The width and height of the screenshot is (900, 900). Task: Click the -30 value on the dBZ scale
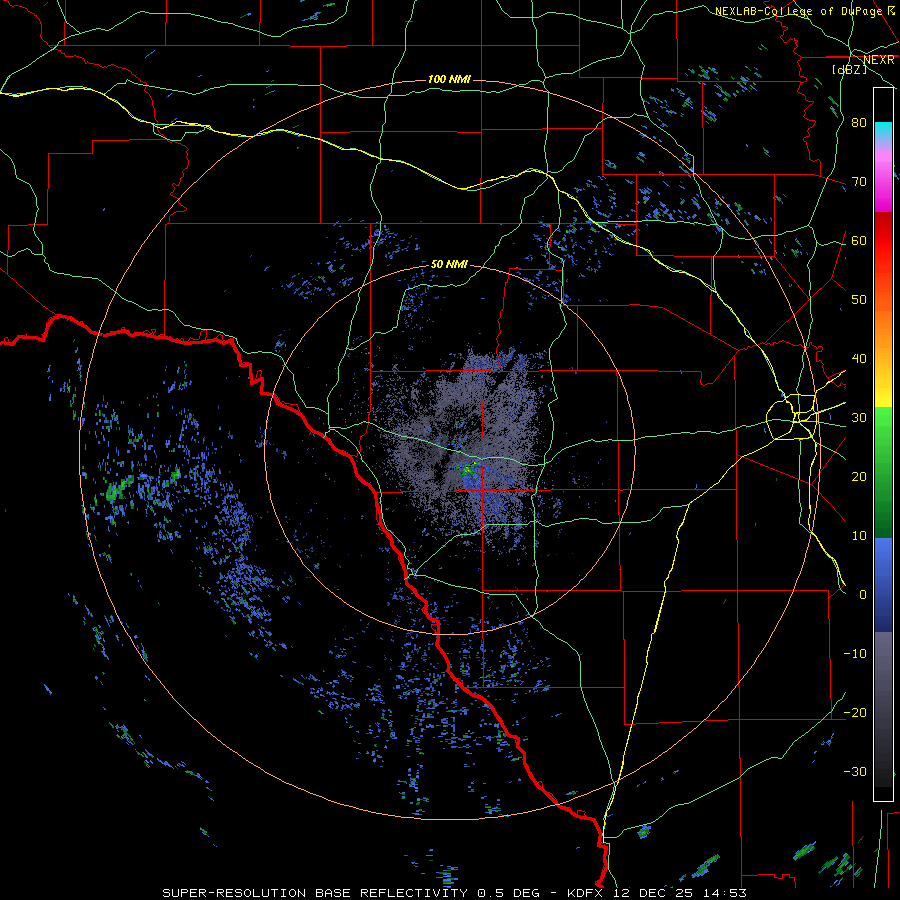coord(855,771)
